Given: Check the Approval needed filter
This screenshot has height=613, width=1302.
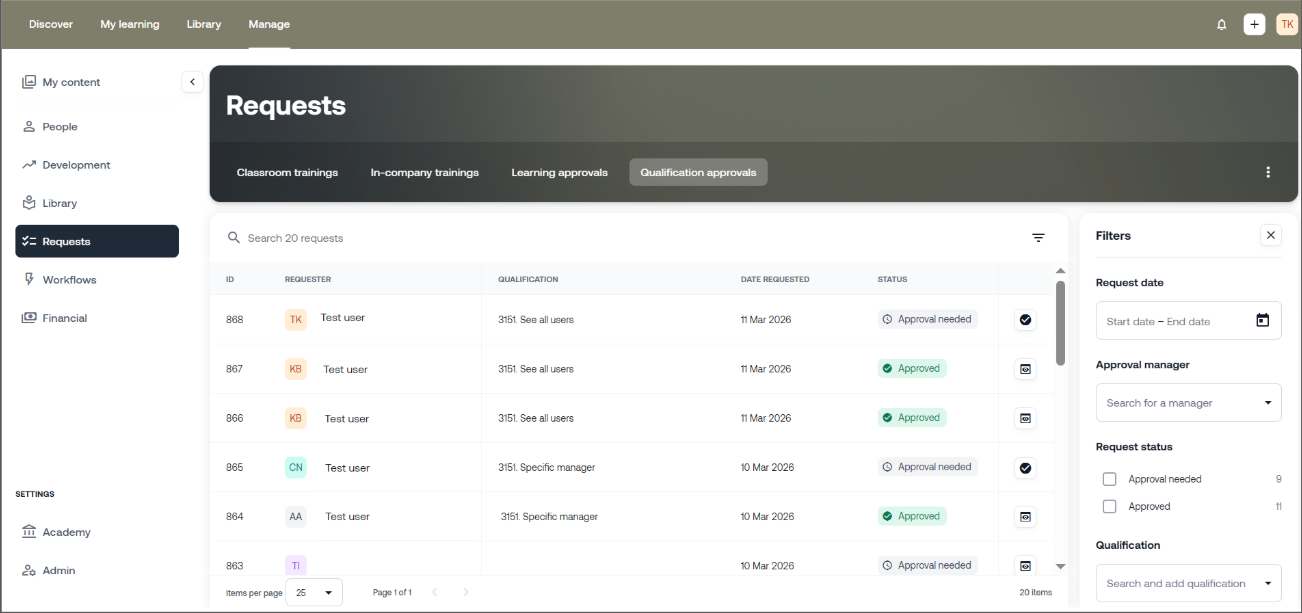Looking at the screenshot, I should 1109,479.
